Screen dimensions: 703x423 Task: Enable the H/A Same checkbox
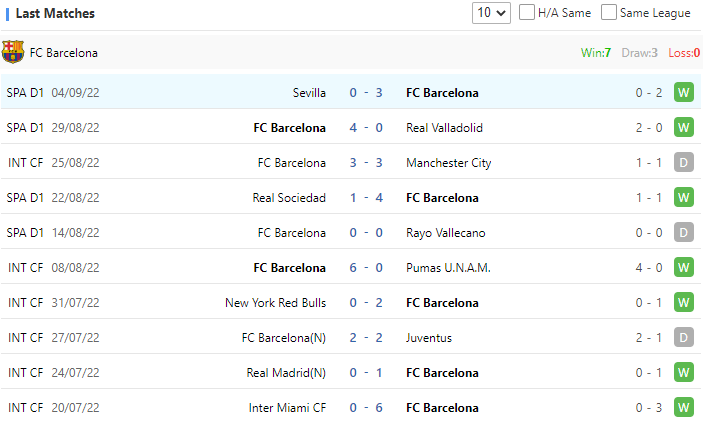point(525,13)
